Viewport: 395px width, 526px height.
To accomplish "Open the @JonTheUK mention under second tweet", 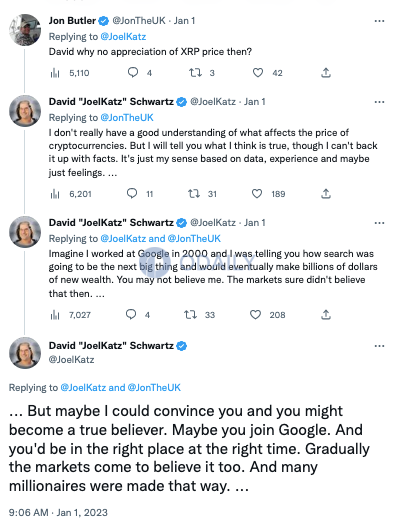I will [127, 118].
